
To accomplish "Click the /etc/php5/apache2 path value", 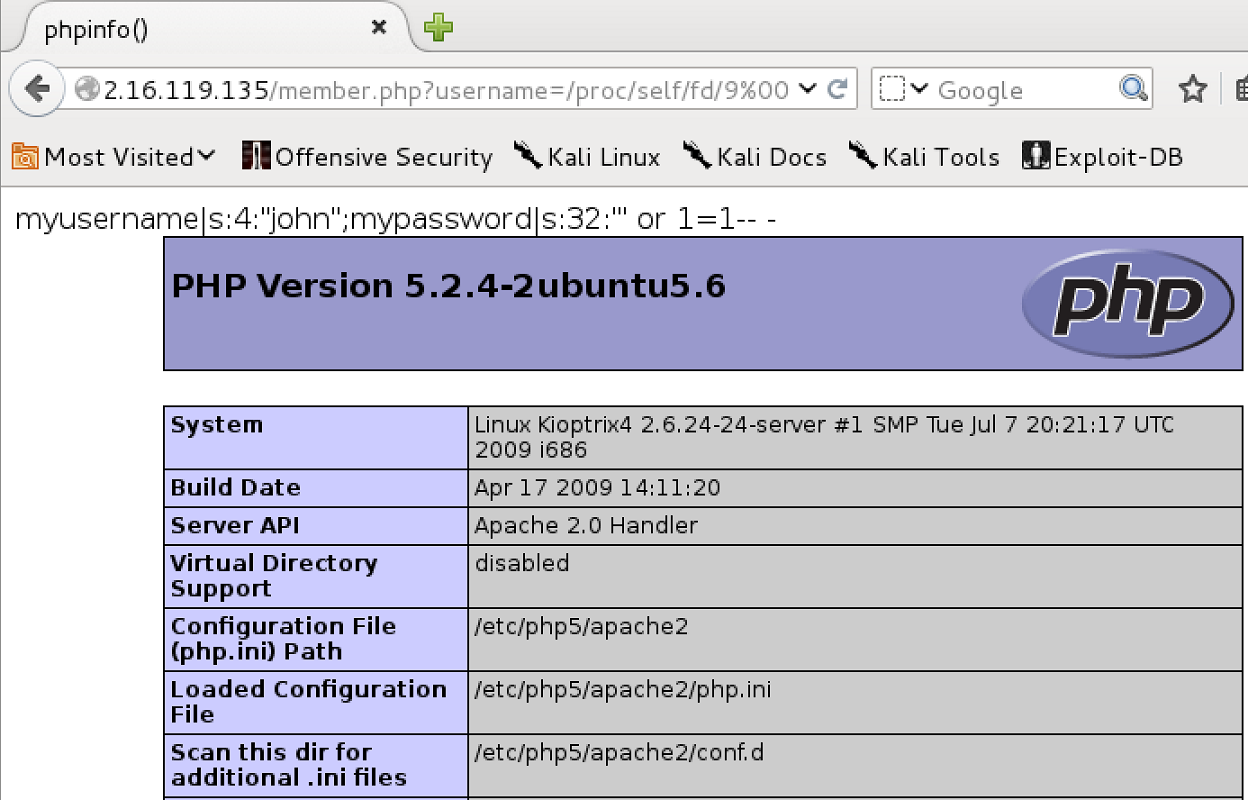I will (581, 627).
